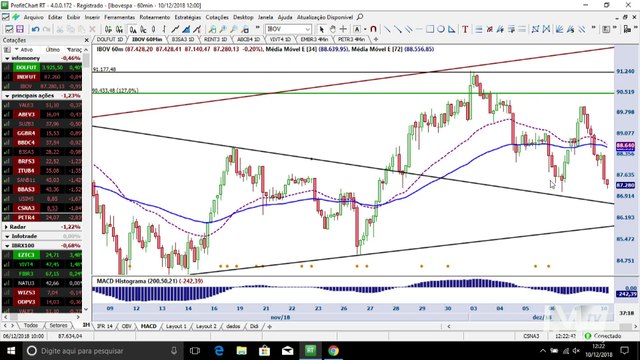Image resolution: width=640 pixels, height=360 pixels.
Task: Switch to the B3SA3 1D chart tab
Action: (x=182, y=39)
